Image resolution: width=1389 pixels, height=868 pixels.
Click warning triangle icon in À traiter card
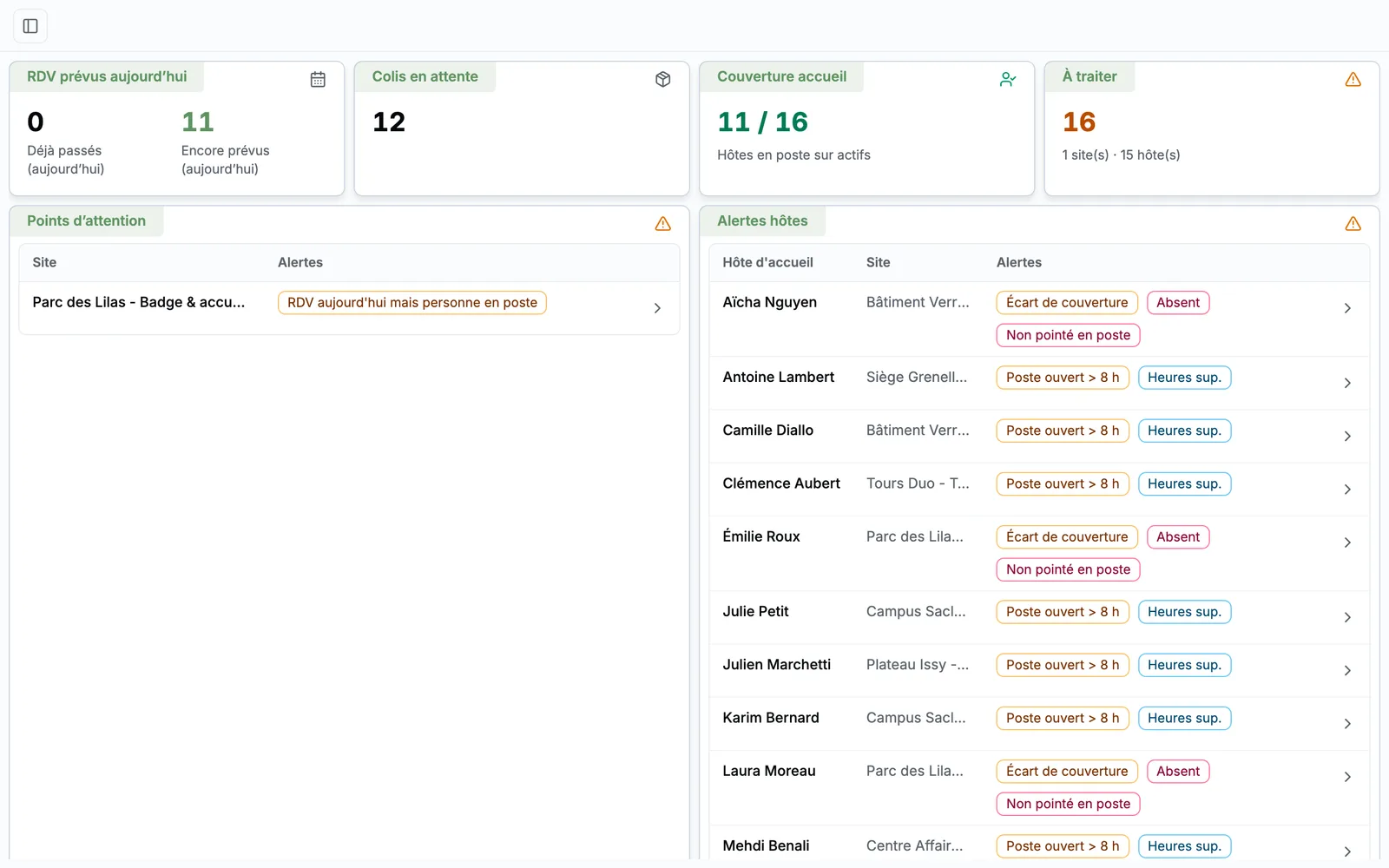pos(1353,80)
